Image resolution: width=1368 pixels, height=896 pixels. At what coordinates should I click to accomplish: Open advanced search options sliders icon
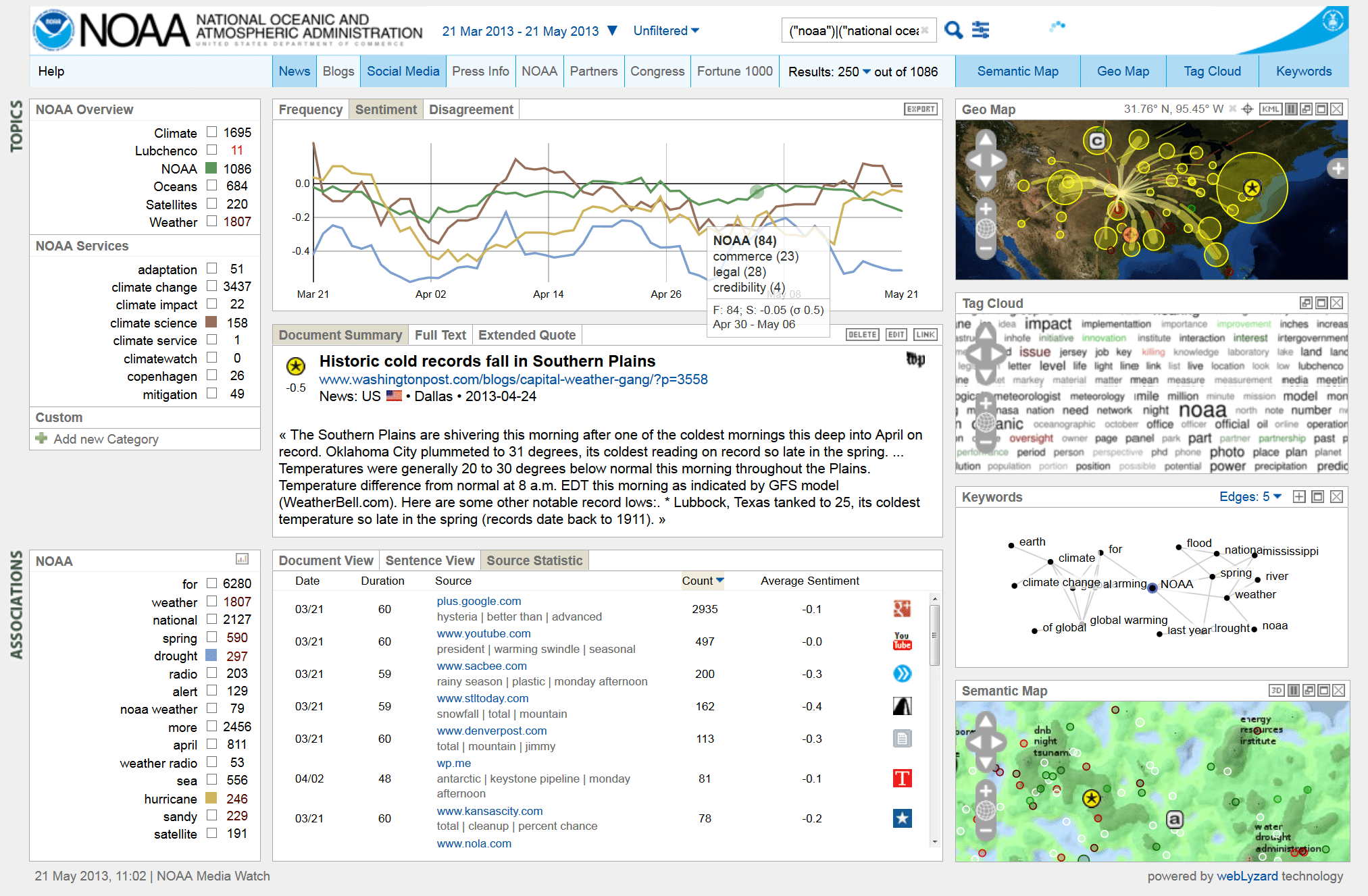(980, 30)
